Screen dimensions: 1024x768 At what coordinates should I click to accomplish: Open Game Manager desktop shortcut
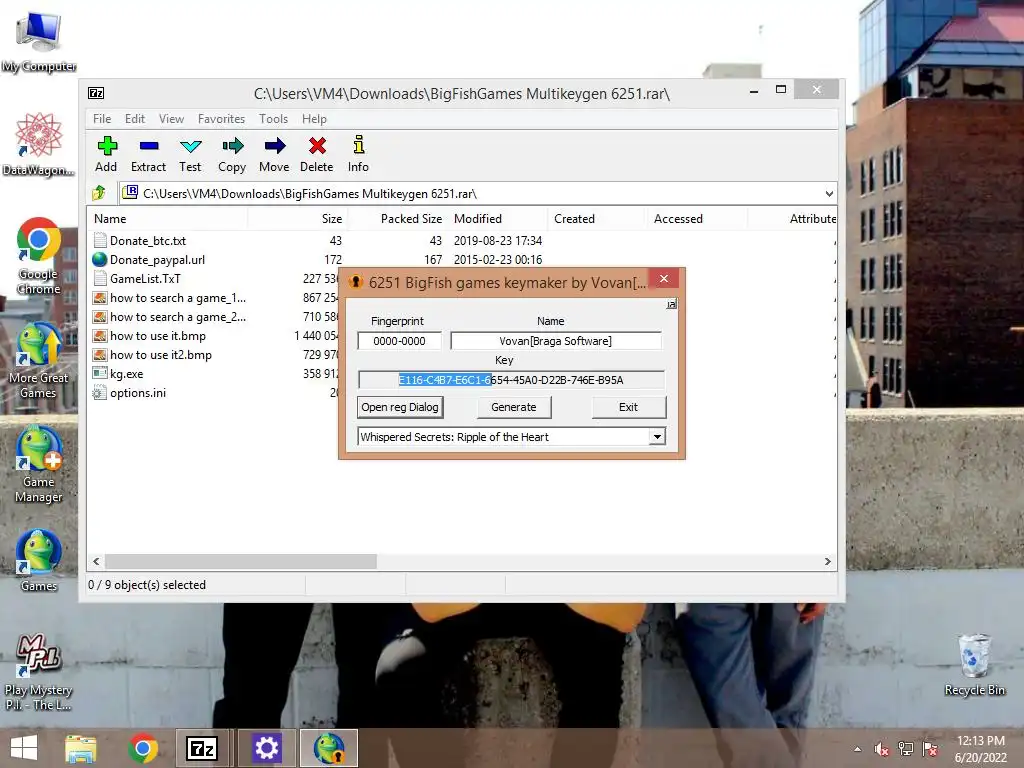click(x=39, y=464)
